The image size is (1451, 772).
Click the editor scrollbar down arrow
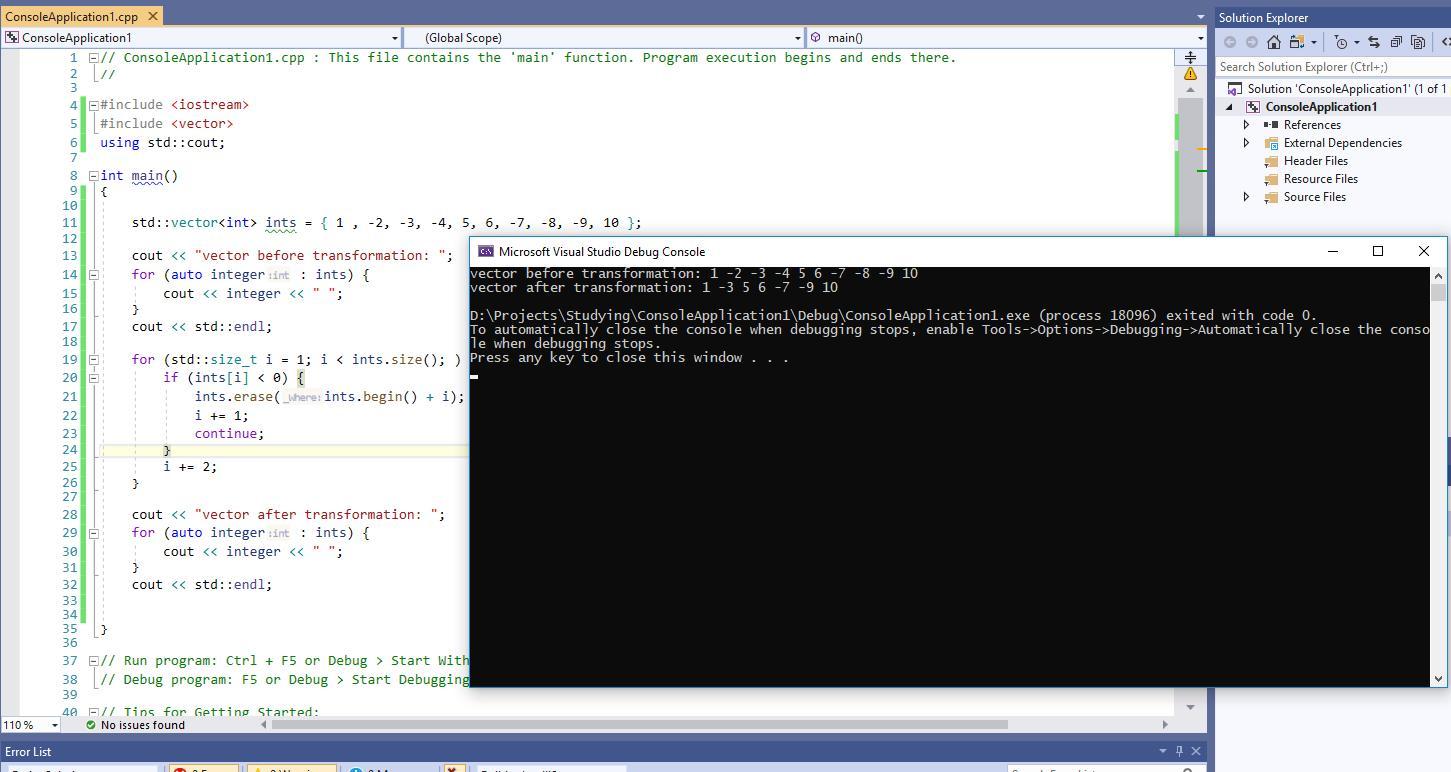click(1190, 707)
